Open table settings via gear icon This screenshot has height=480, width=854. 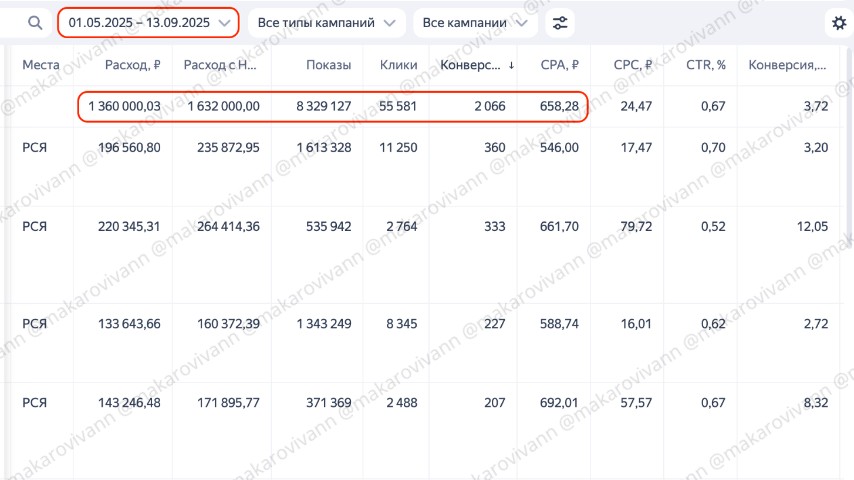point(838,23)
